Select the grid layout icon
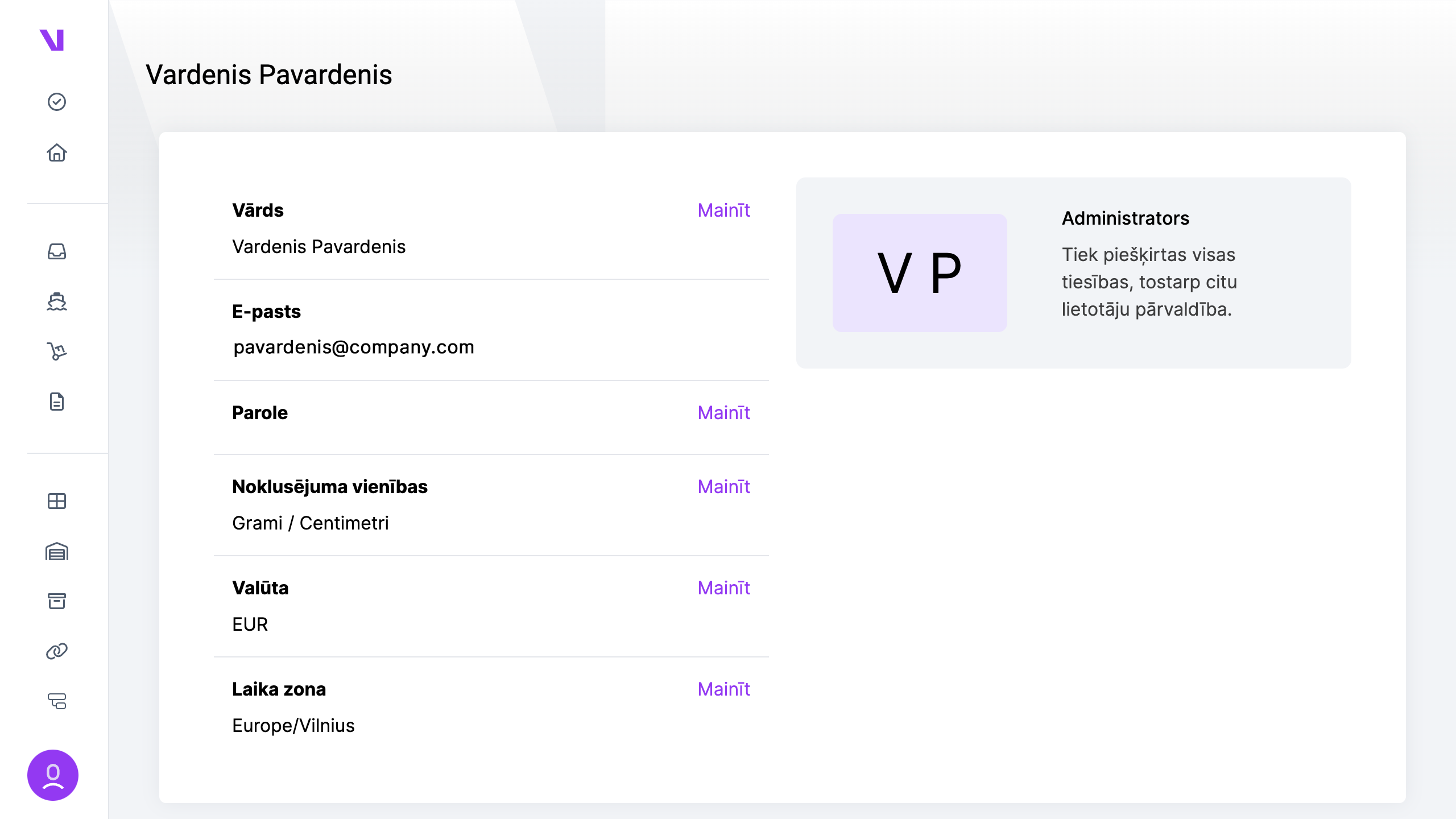1456x819 pixels. [57, 501]
